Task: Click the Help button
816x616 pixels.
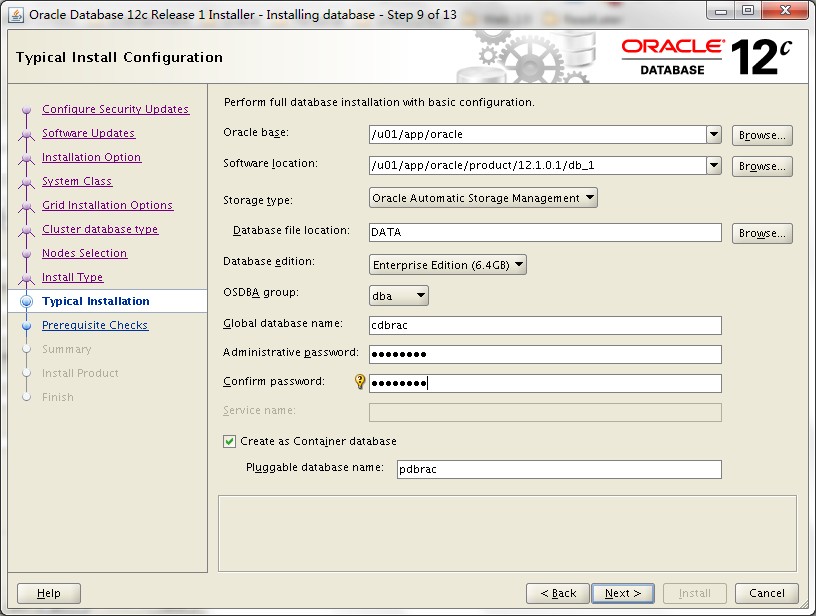Action: click(49, 593)
